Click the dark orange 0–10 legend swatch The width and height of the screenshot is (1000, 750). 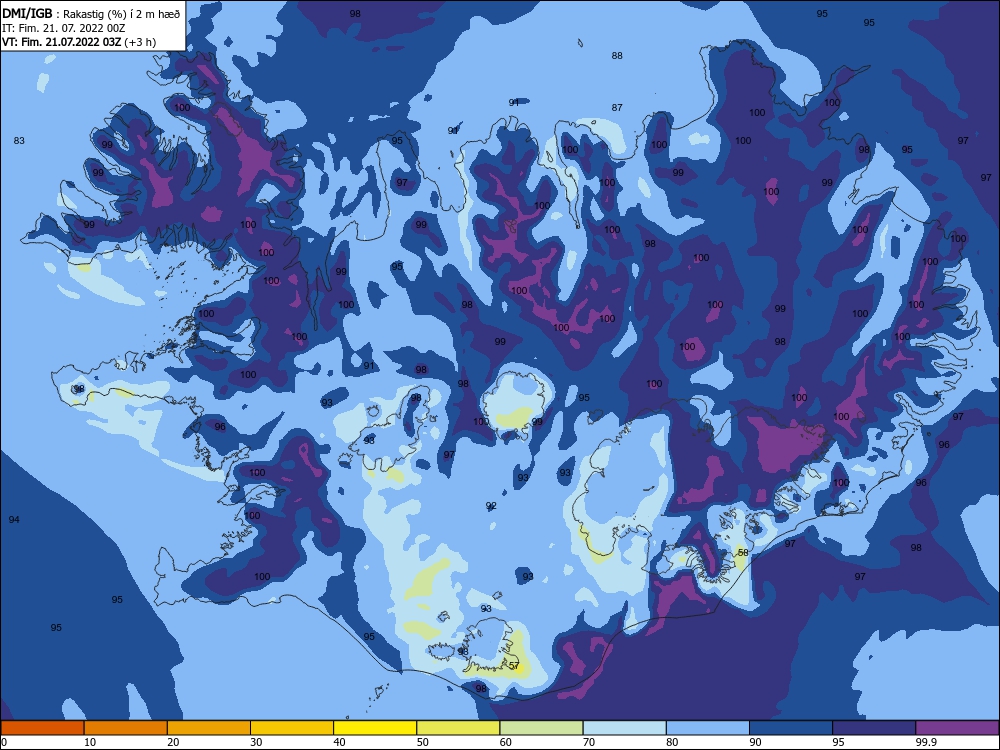click(x=42, y=728)
